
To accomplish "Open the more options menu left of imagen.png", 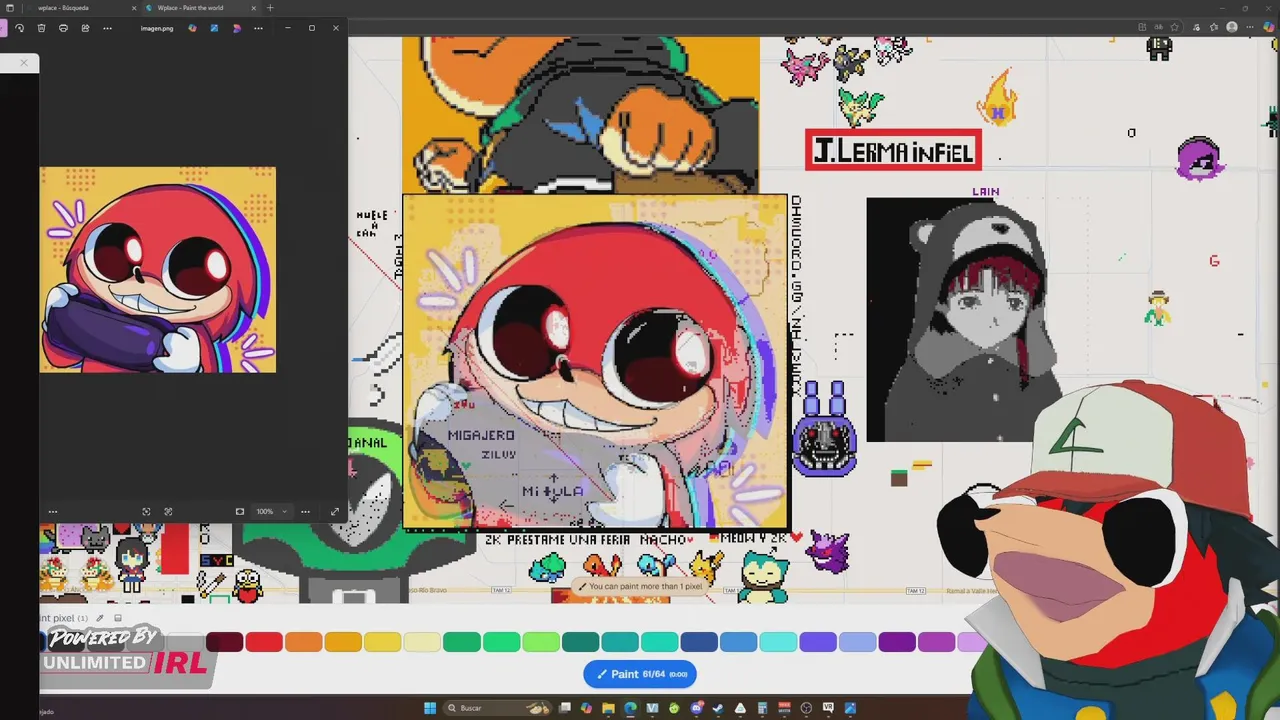I will (x=107, y=28).
